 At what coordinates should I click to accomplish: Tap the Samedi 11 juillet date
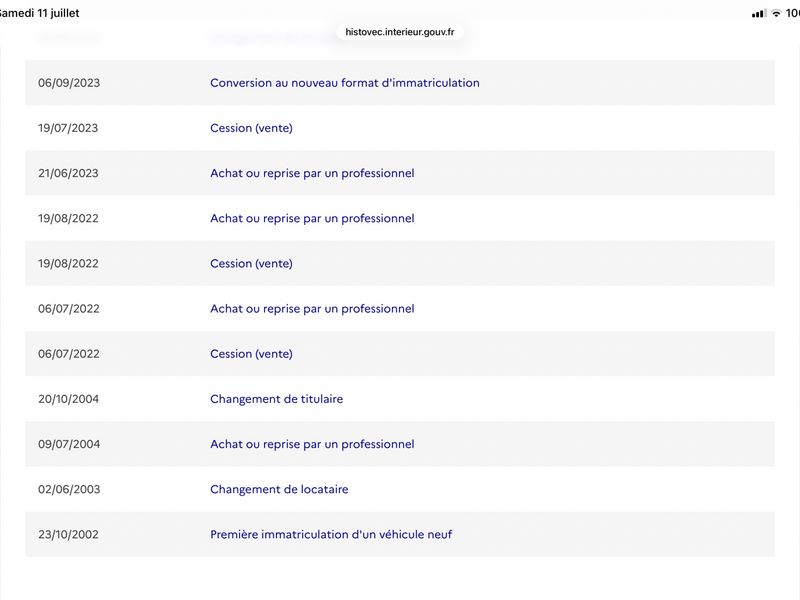pyautogui.click(x=39, y=13)
